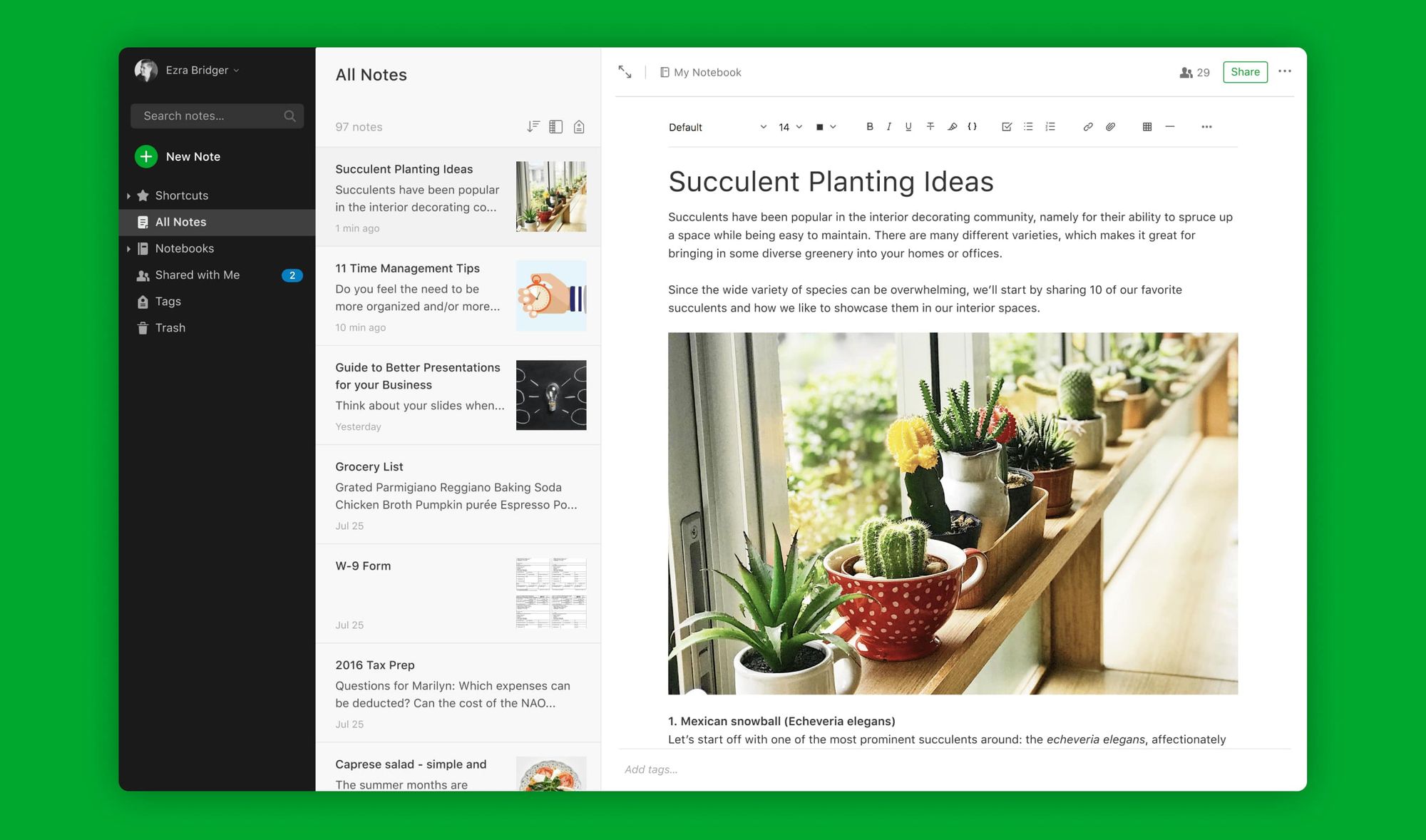
Task: Toggle the ordered list formatting icon
Action: point(1050,126)
